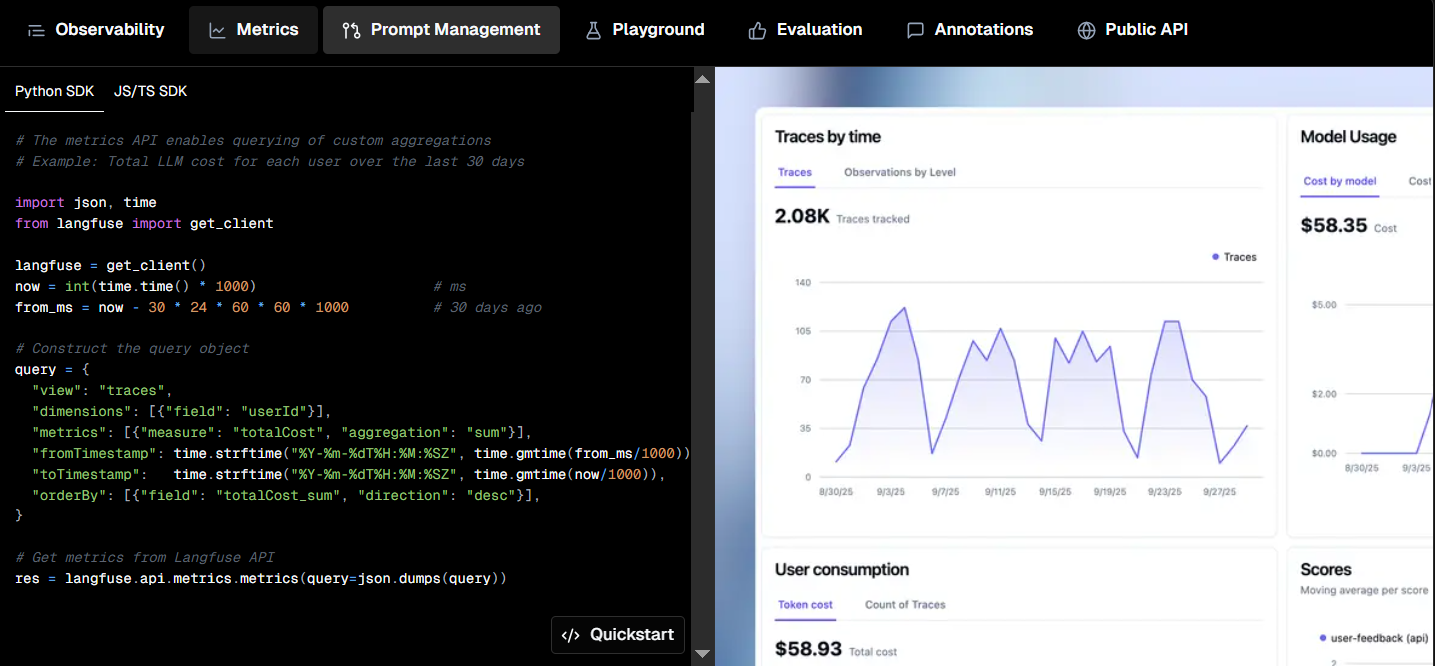The image size is (1435, 666).
Task: Open the Observability tab
Action: [96, 30]
